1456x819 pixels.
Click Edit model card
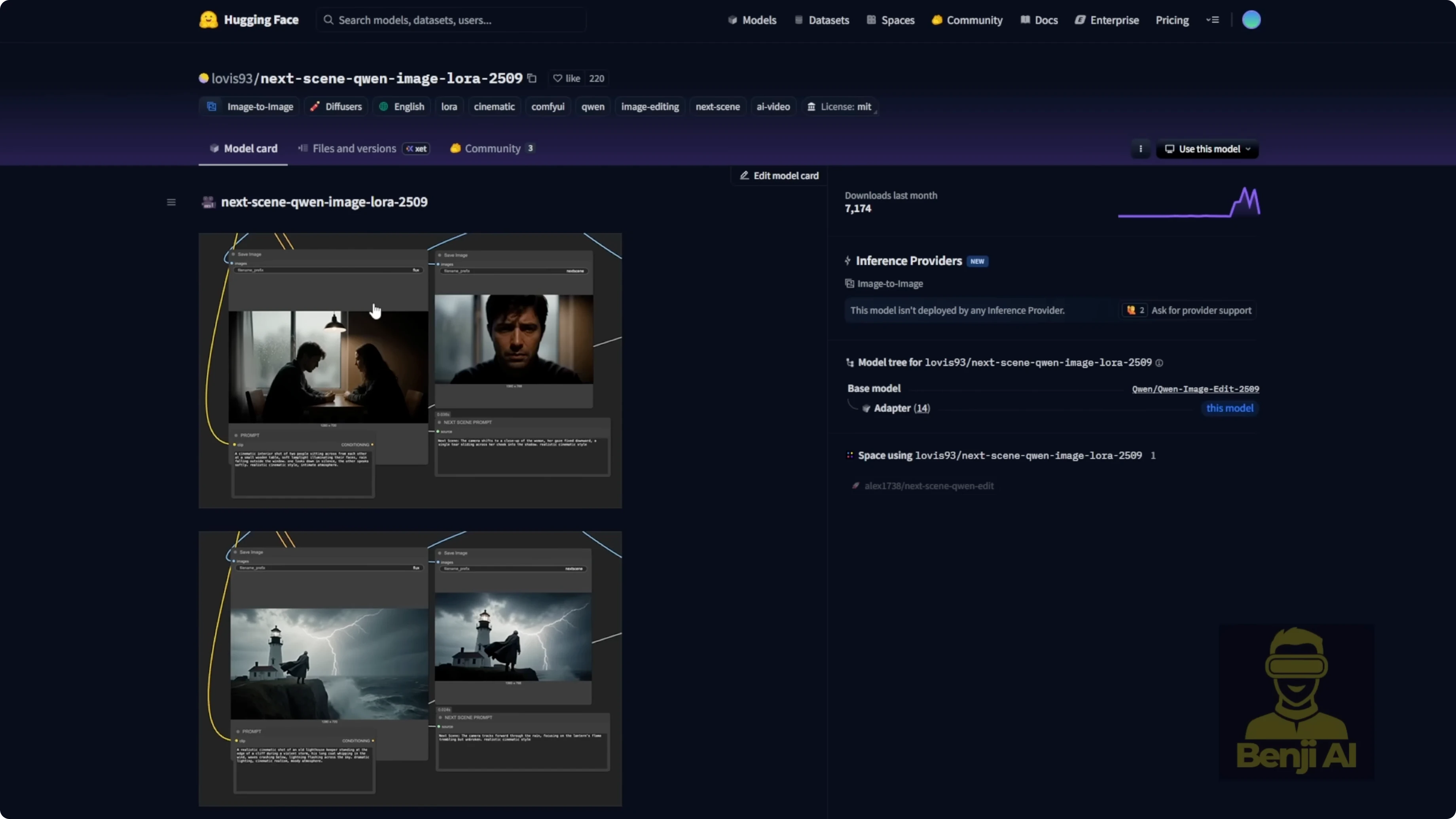point(779,175)
